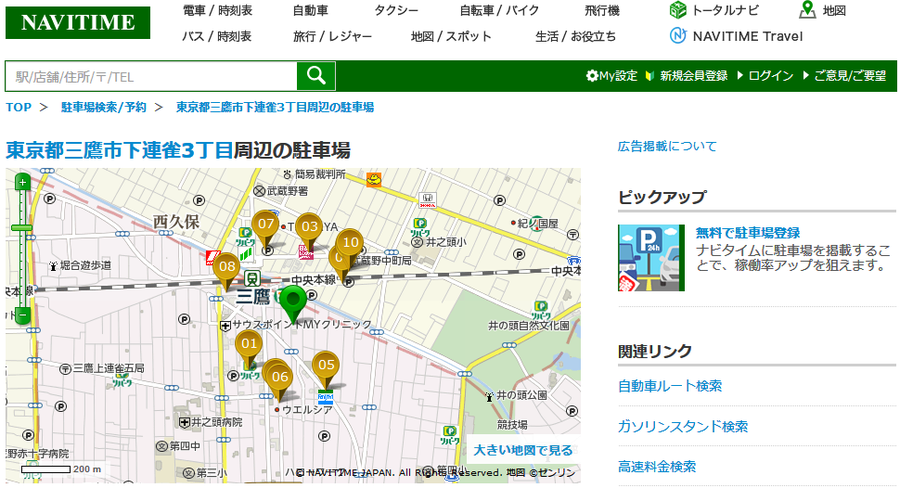Open タクシー menu

396,10
